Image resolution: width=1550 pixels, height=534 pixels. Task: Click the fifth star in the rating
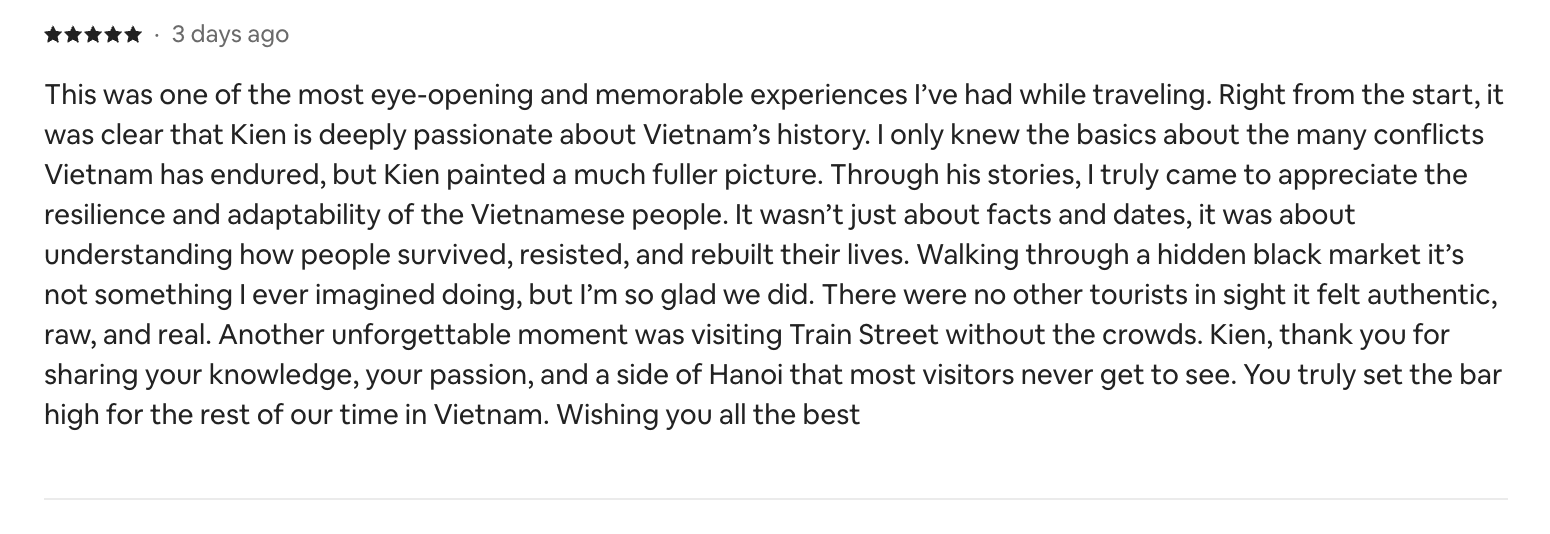point(133,35)
